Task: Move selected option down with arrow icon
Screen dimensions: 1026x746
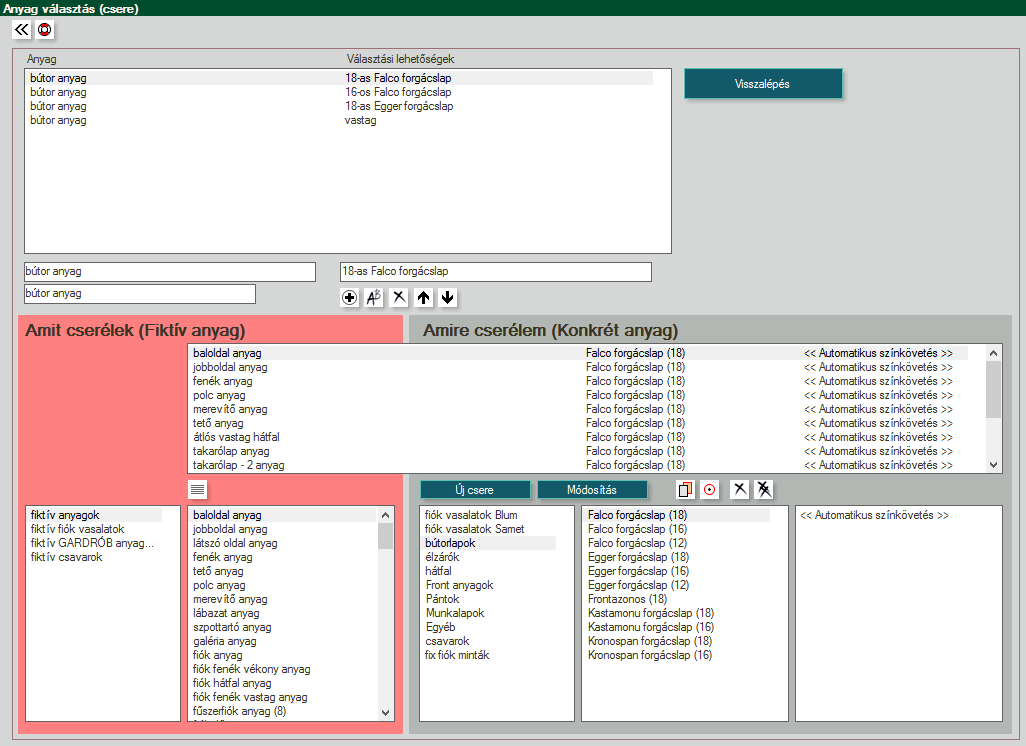Action: 448,297
